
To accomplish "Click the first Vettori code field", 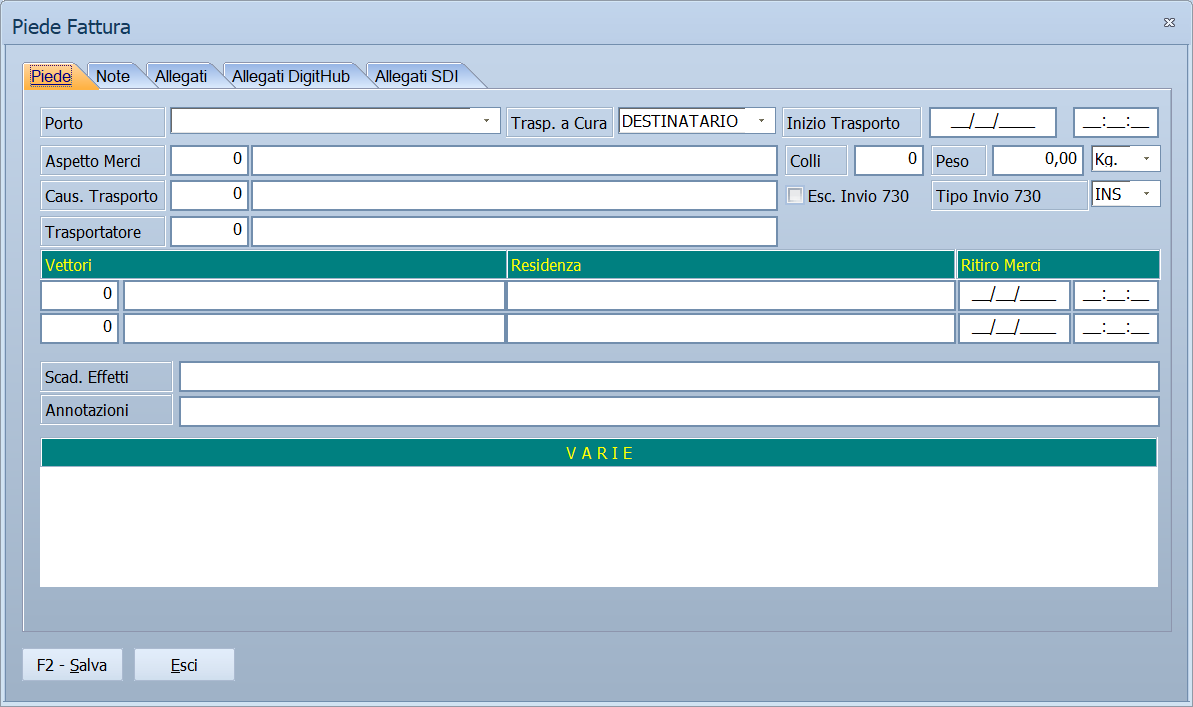I will [79, 295].
